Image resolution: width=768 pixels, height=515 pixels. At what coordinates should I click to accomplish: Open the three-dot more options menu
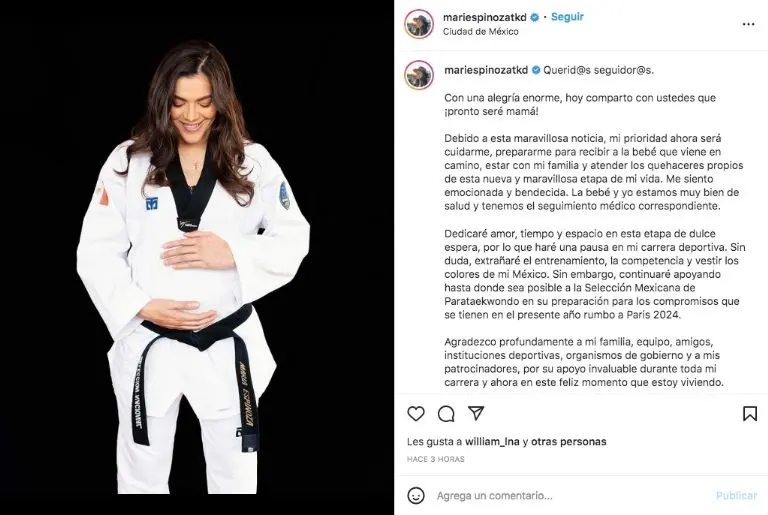pos(748,24)
